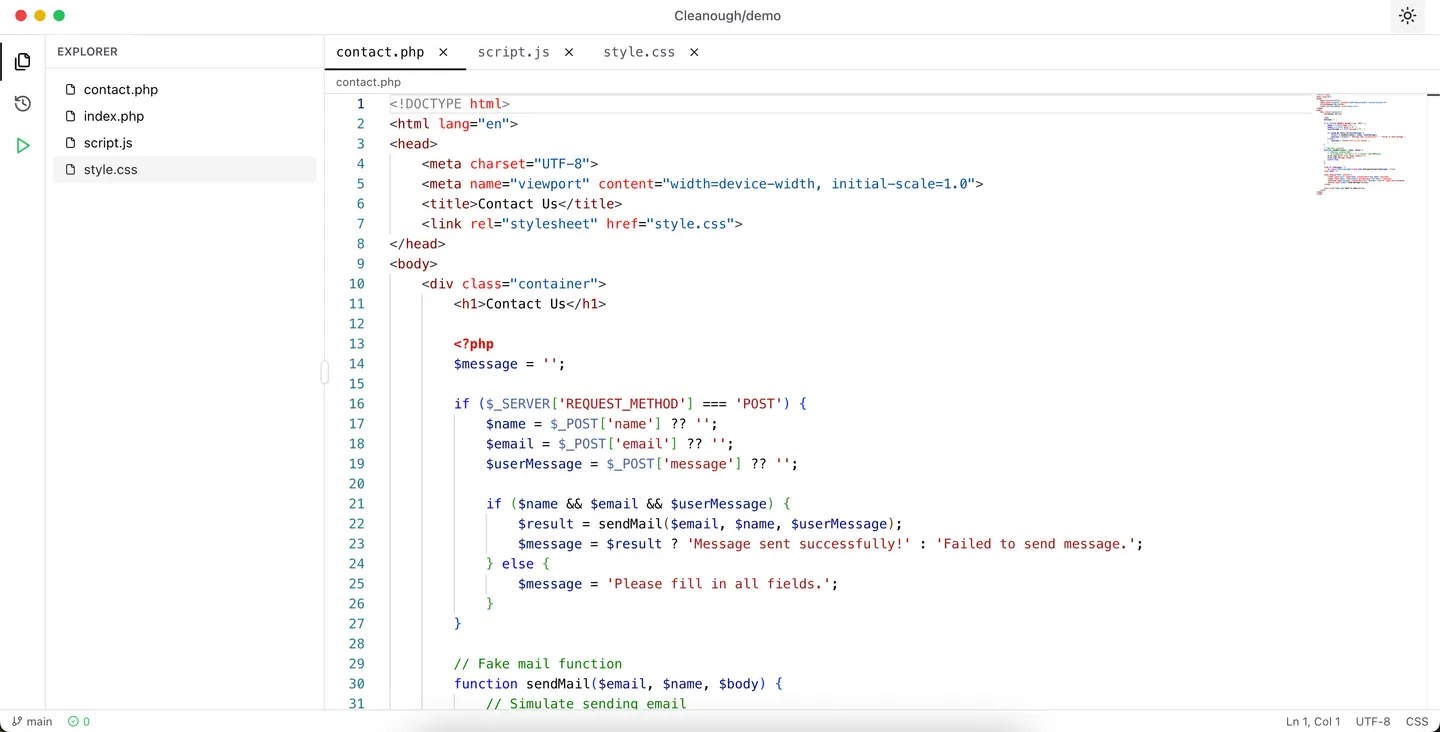The width and height of the screenshot is (1440, 732).
Task: Click the class="container" attribute text
Action: [530, 284]
